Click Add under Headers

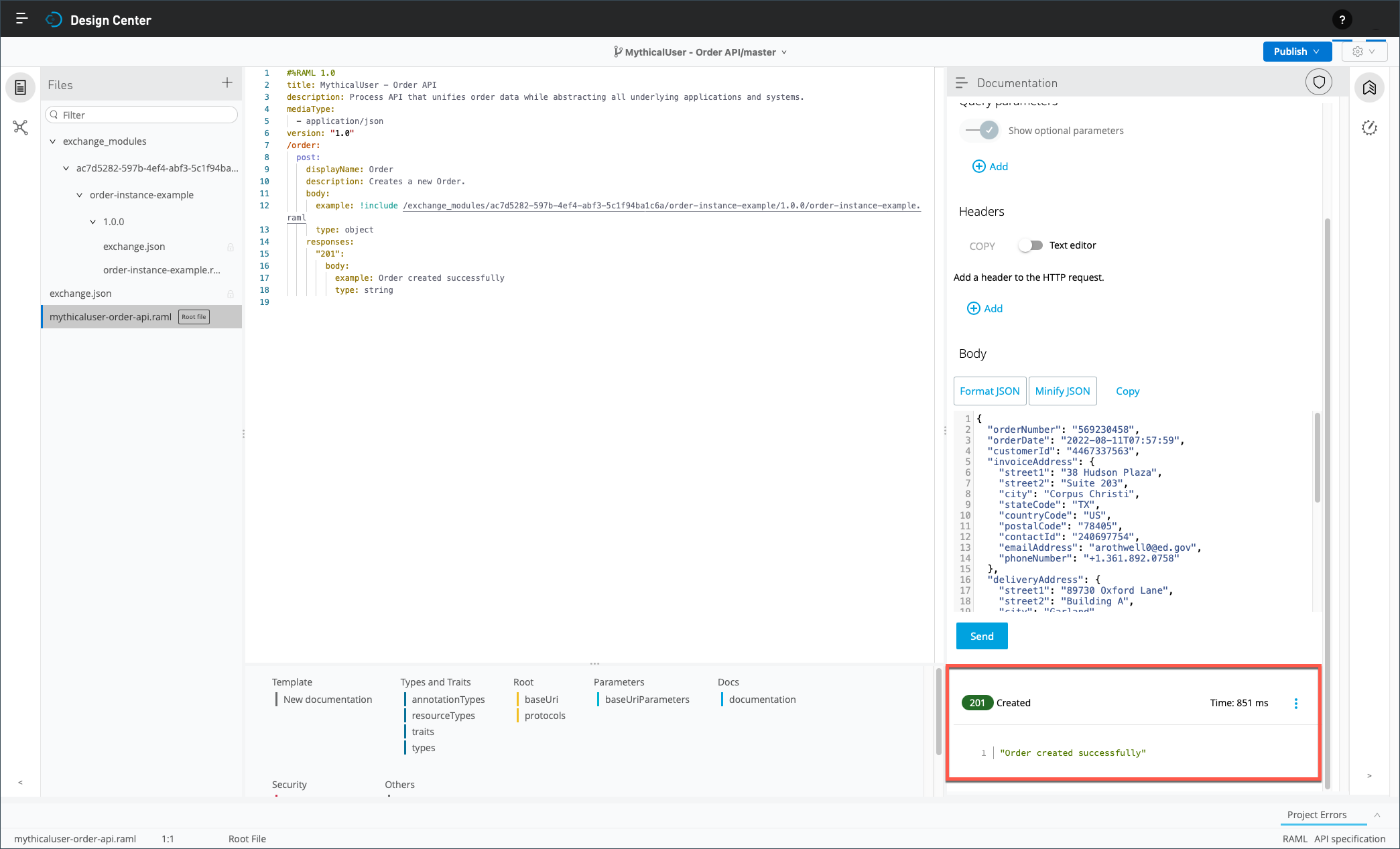click(x=984, y=308)
